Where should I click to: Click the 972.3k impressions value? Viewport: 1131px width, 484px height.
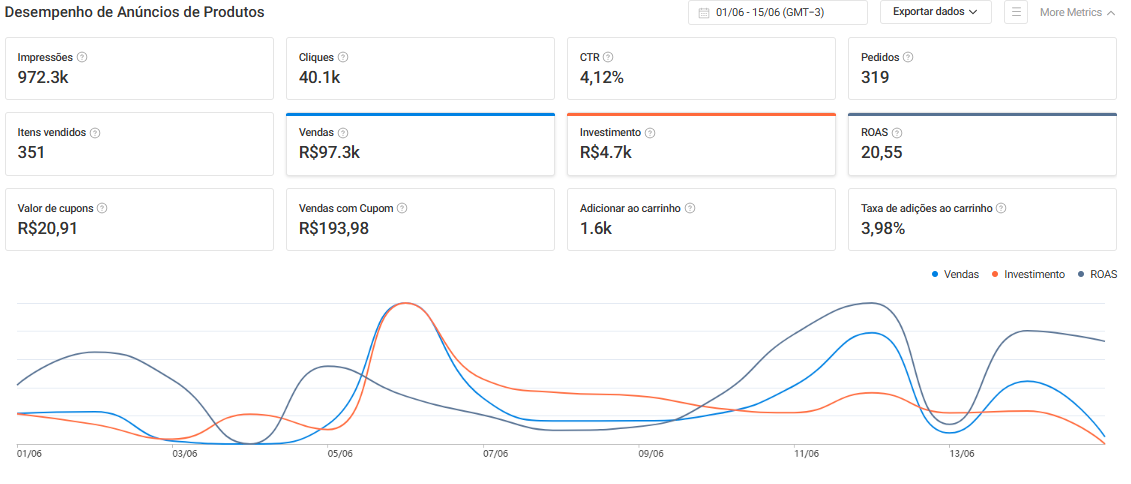pos(43,77)
